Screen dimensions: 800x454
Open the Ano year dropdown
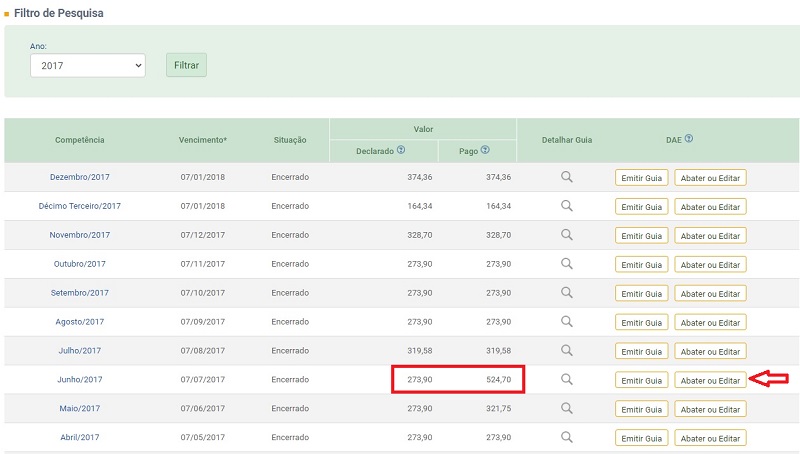click(x=88, y=65)
